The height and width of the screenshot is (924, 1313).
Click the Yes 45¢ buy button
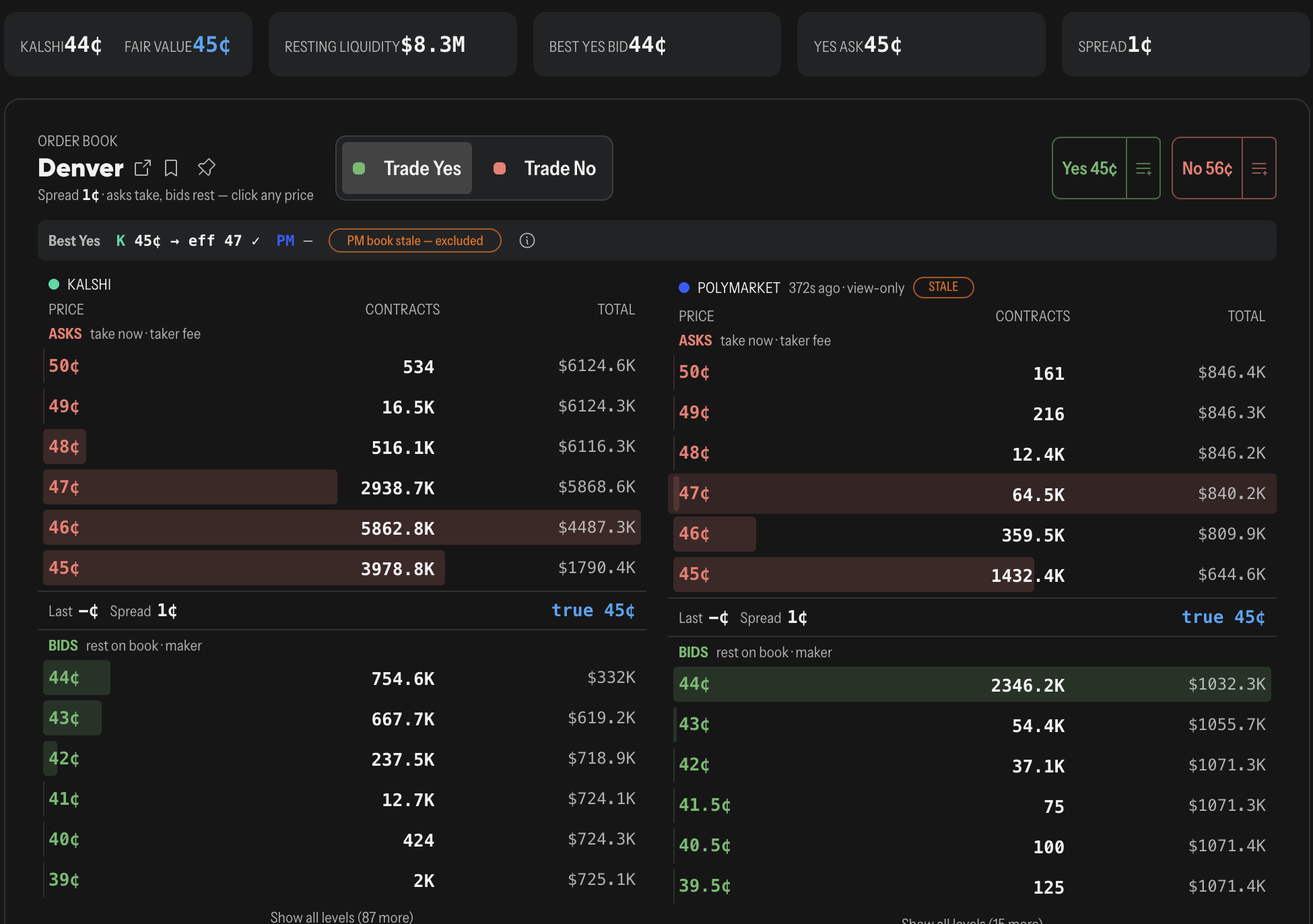(1089, 168)
